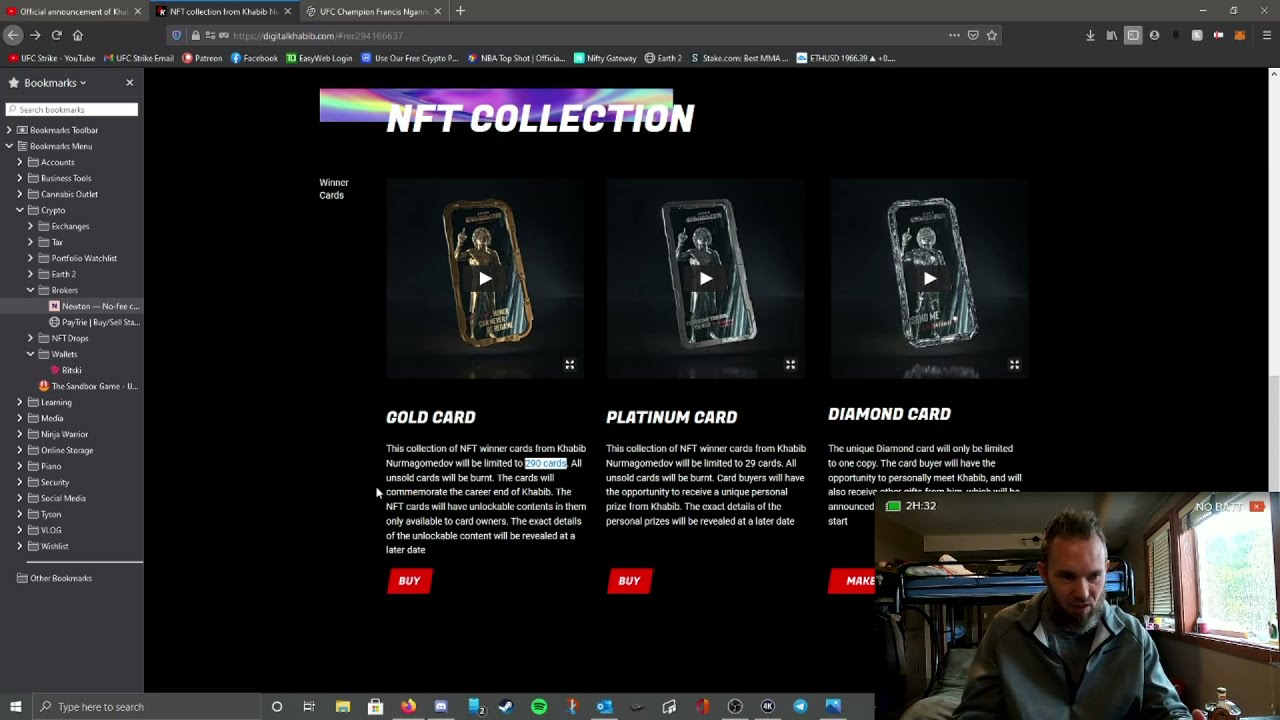Screen dimensions: 1280x720
Task: Expand the Bookmarks Toolbar folder
Action: click(9, 130)
